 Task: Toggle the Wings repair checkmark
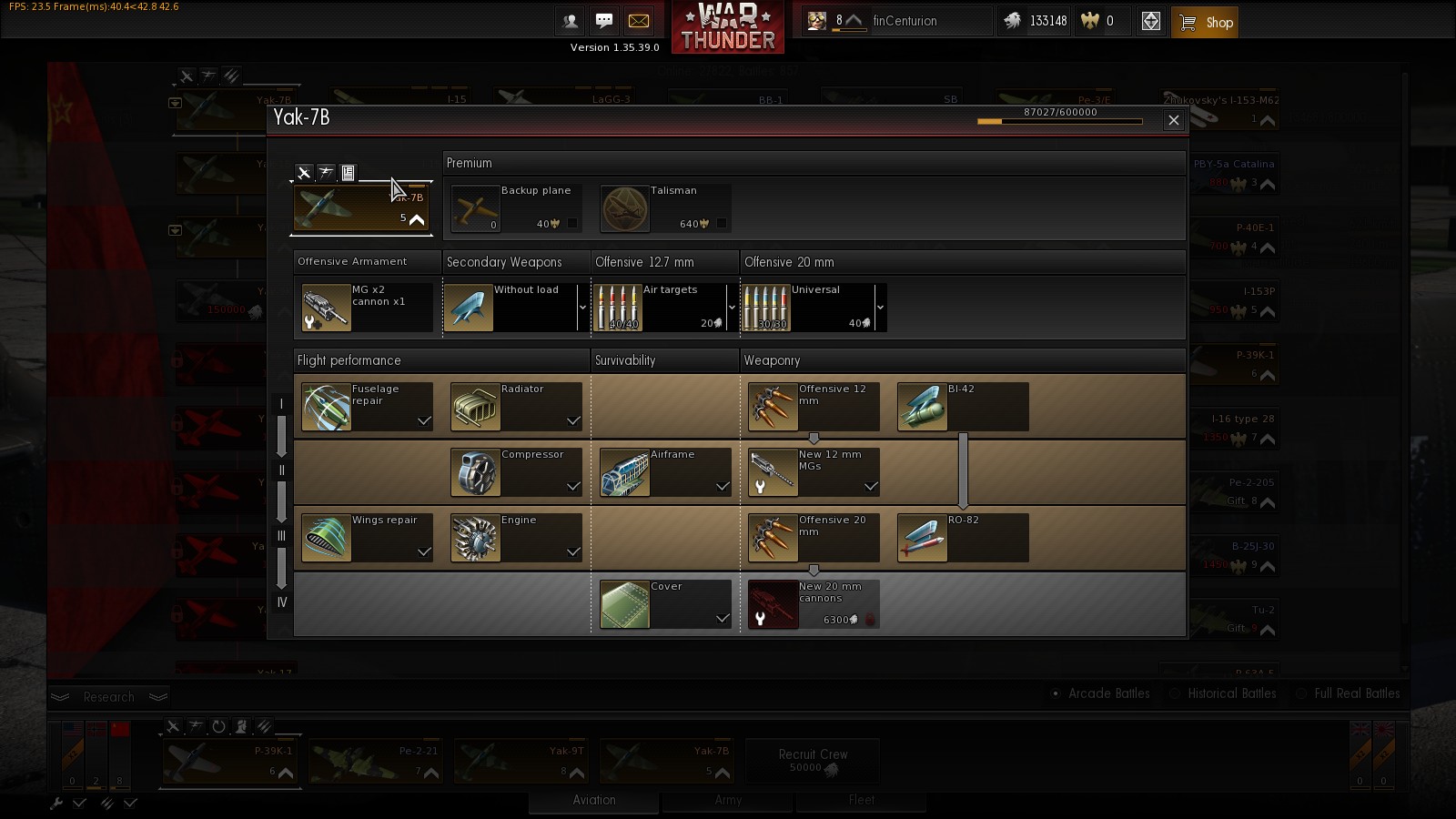pyautogui.click(x=424, y=552)
